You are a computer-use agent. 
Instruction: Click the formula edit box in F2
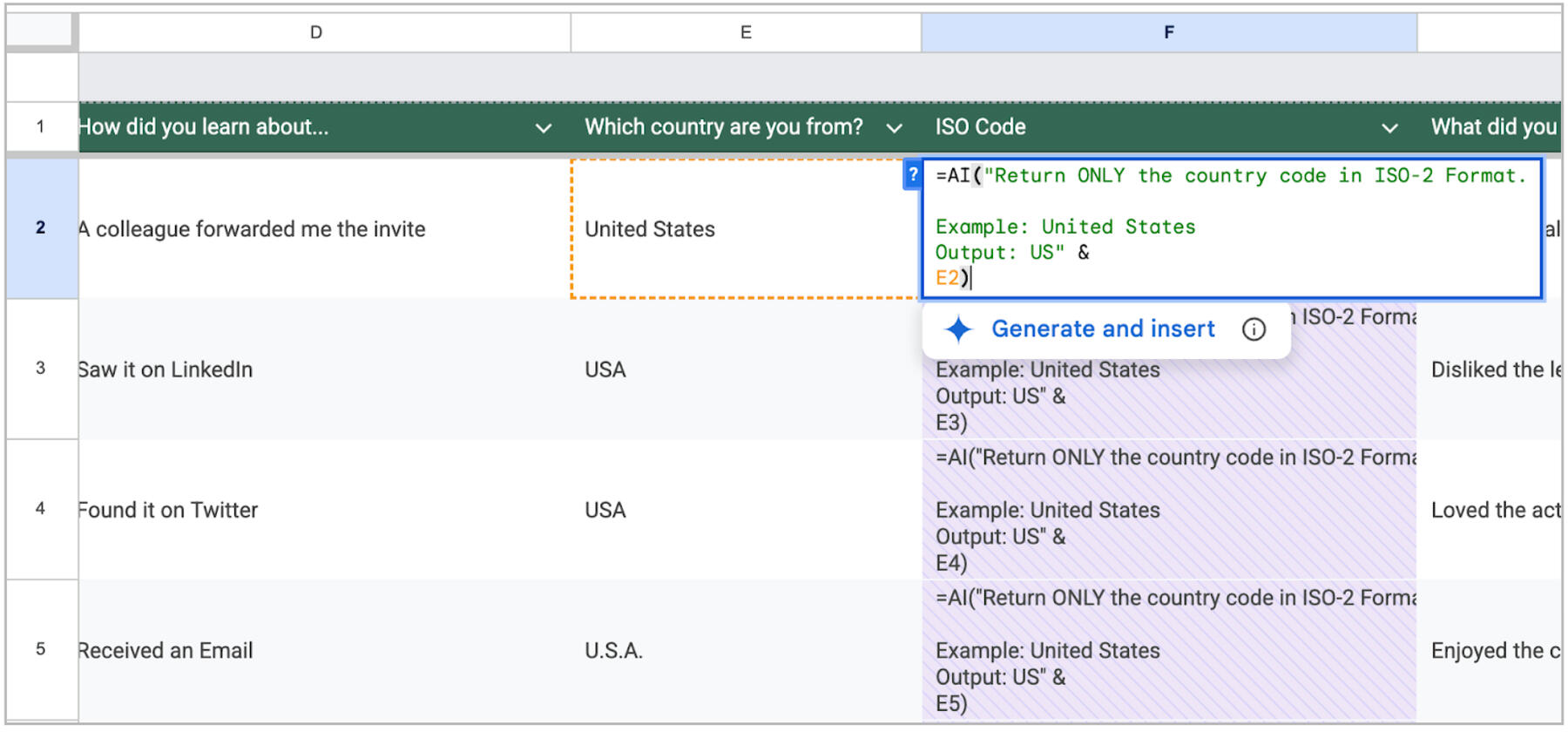pos(1230,227)
